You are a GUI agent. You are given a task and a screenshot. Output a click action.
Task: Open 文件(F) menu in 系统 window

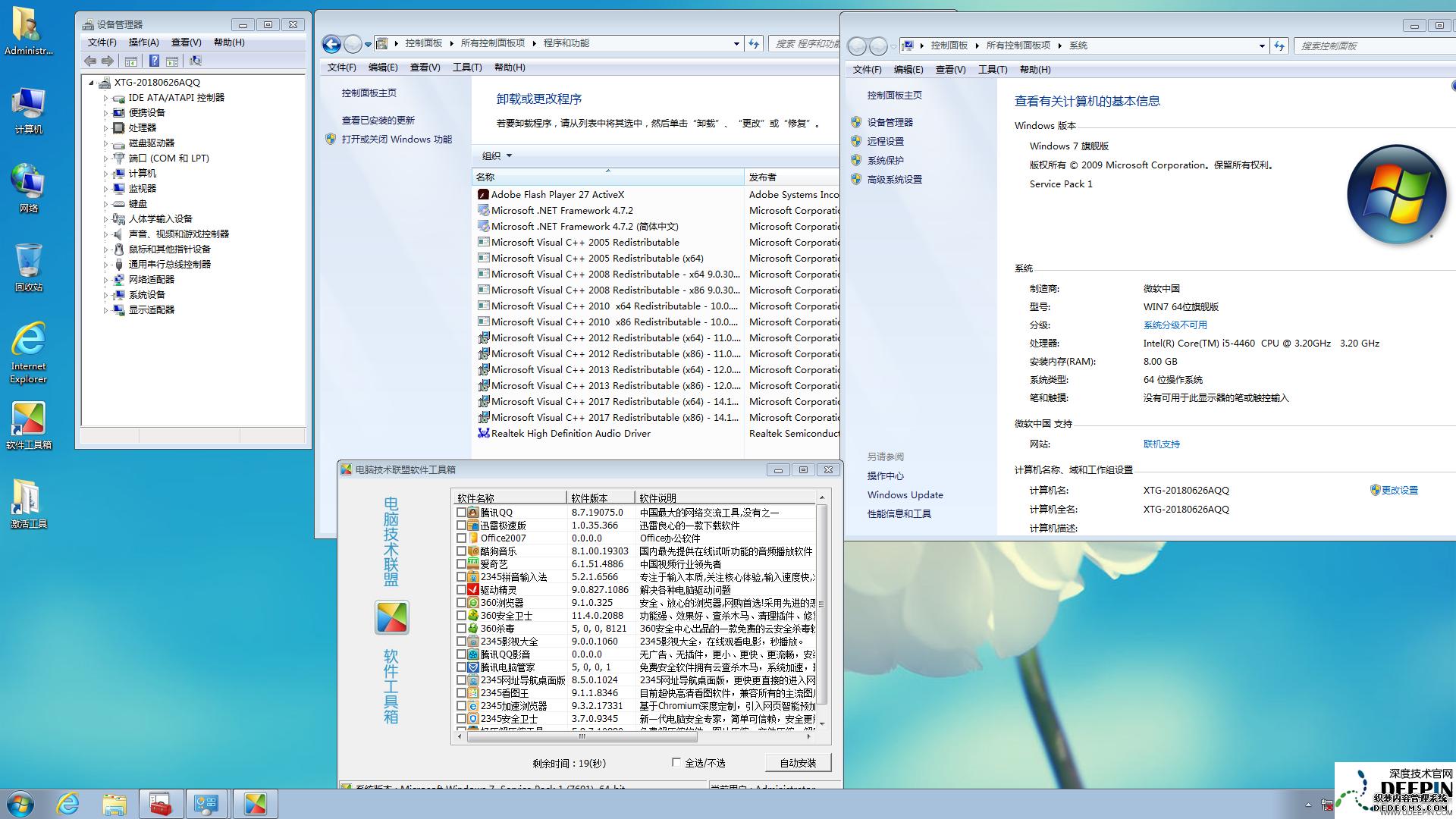point(867,70)
